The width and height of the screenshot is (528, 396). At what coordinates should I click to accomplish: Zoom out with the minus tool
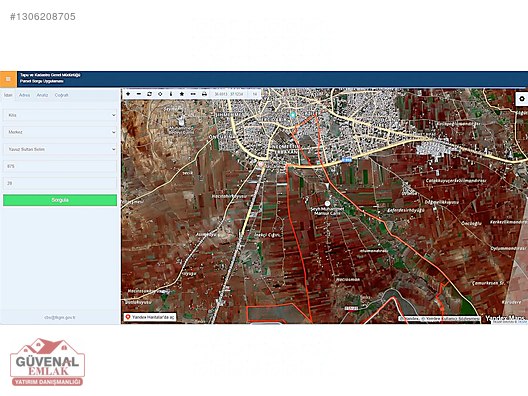pyautogui.click(x=139, y=94)
